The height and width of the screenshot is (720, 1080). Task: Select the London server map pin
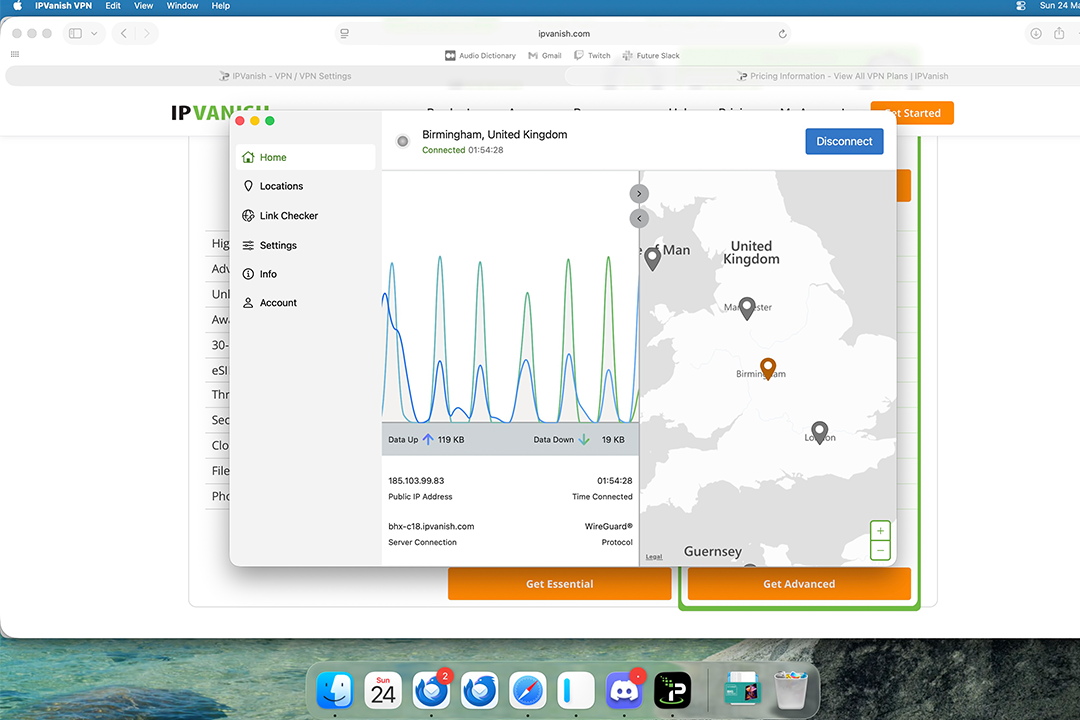click(x=820, y=433)
